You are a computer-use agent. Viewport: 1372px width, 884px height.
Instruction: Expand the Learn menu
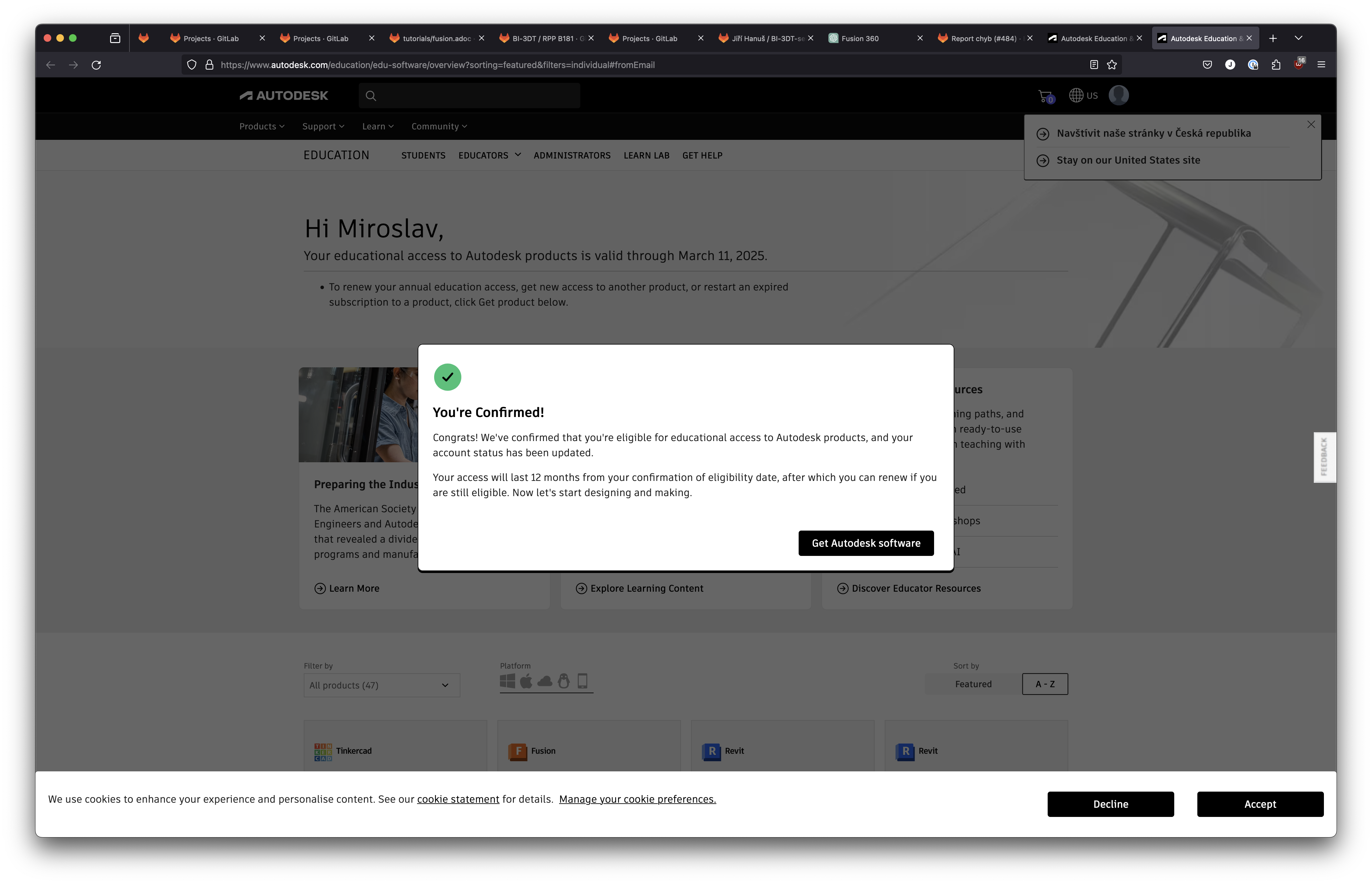(x=378, y=126)
